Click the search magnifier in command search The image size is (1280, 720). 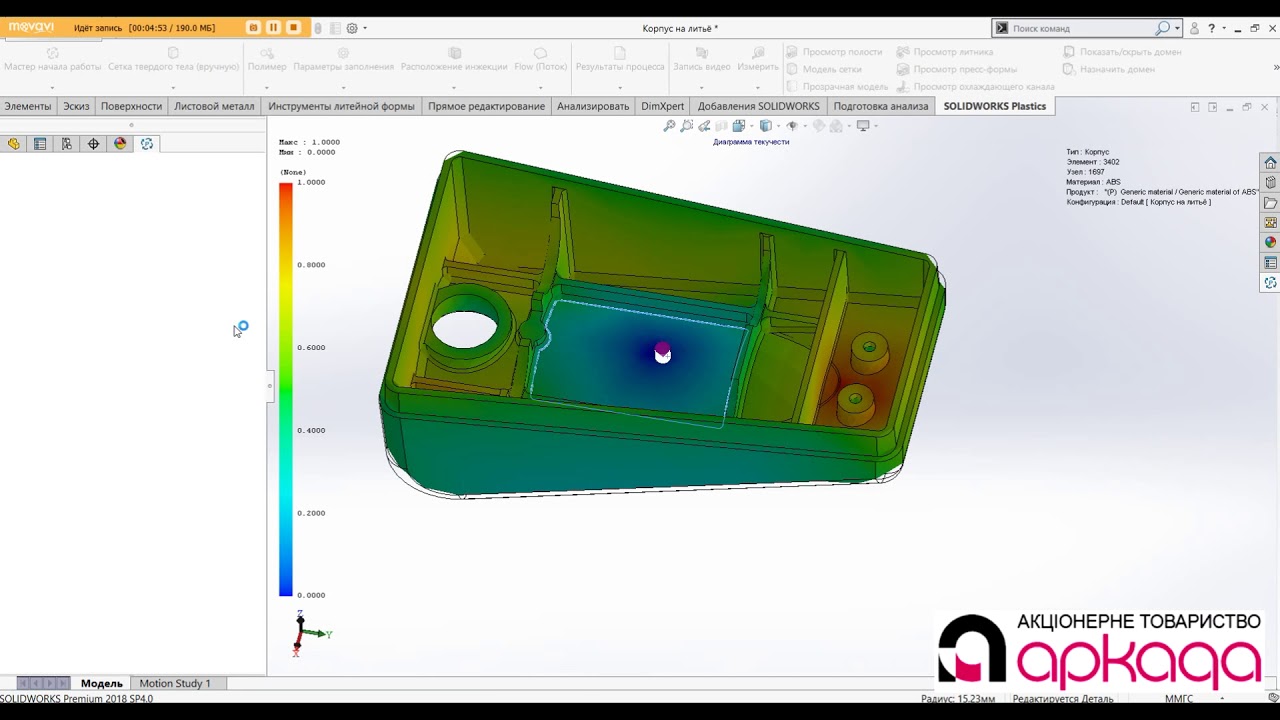[x=1162, y=28]
